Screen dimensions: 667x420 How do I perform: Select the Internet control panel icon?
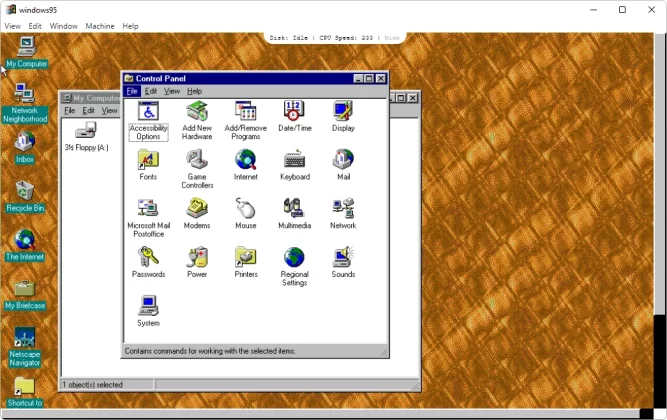tap(245, 160)
